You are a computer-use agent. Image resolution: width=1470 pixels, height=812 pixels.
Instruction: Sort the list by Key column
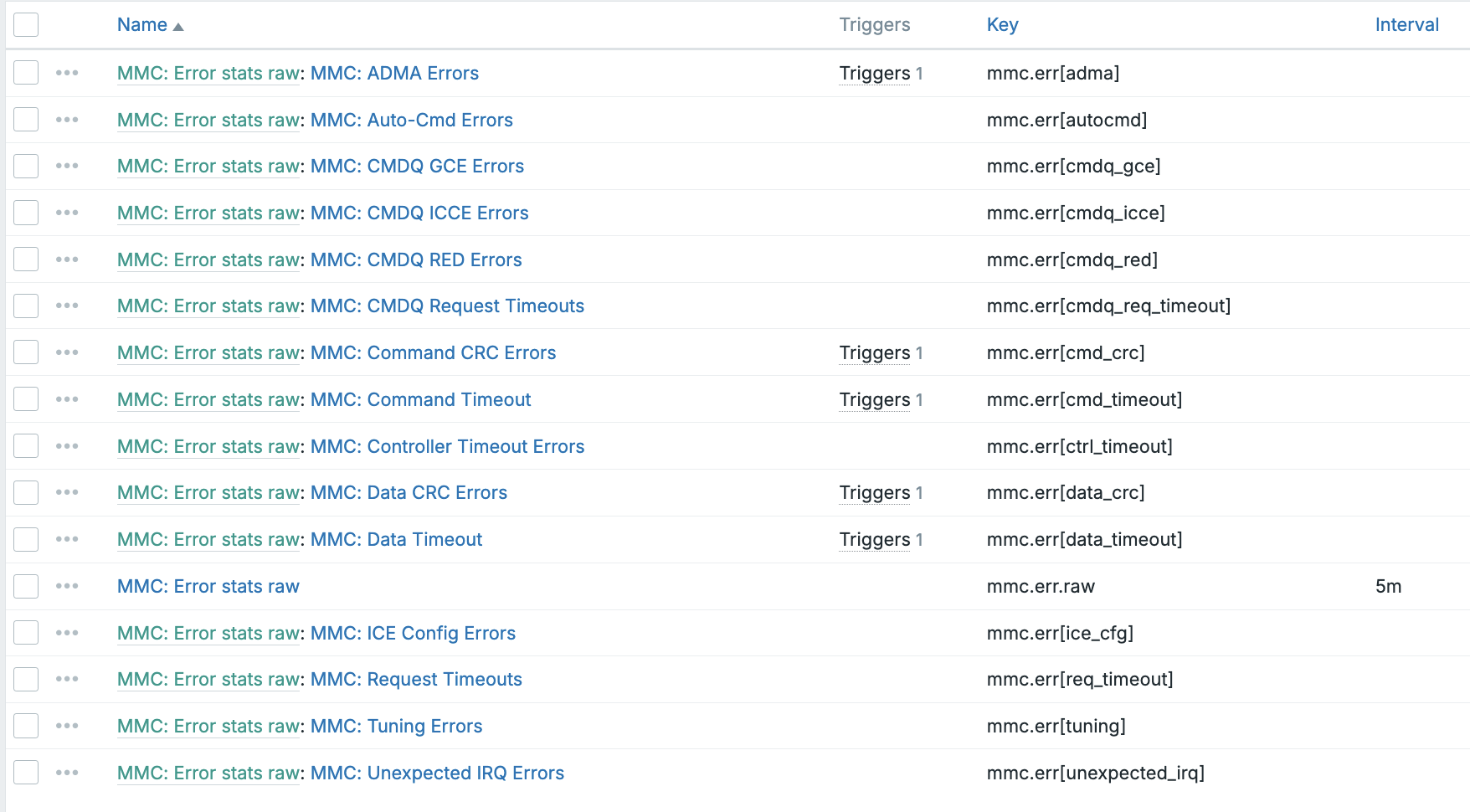1002,25
